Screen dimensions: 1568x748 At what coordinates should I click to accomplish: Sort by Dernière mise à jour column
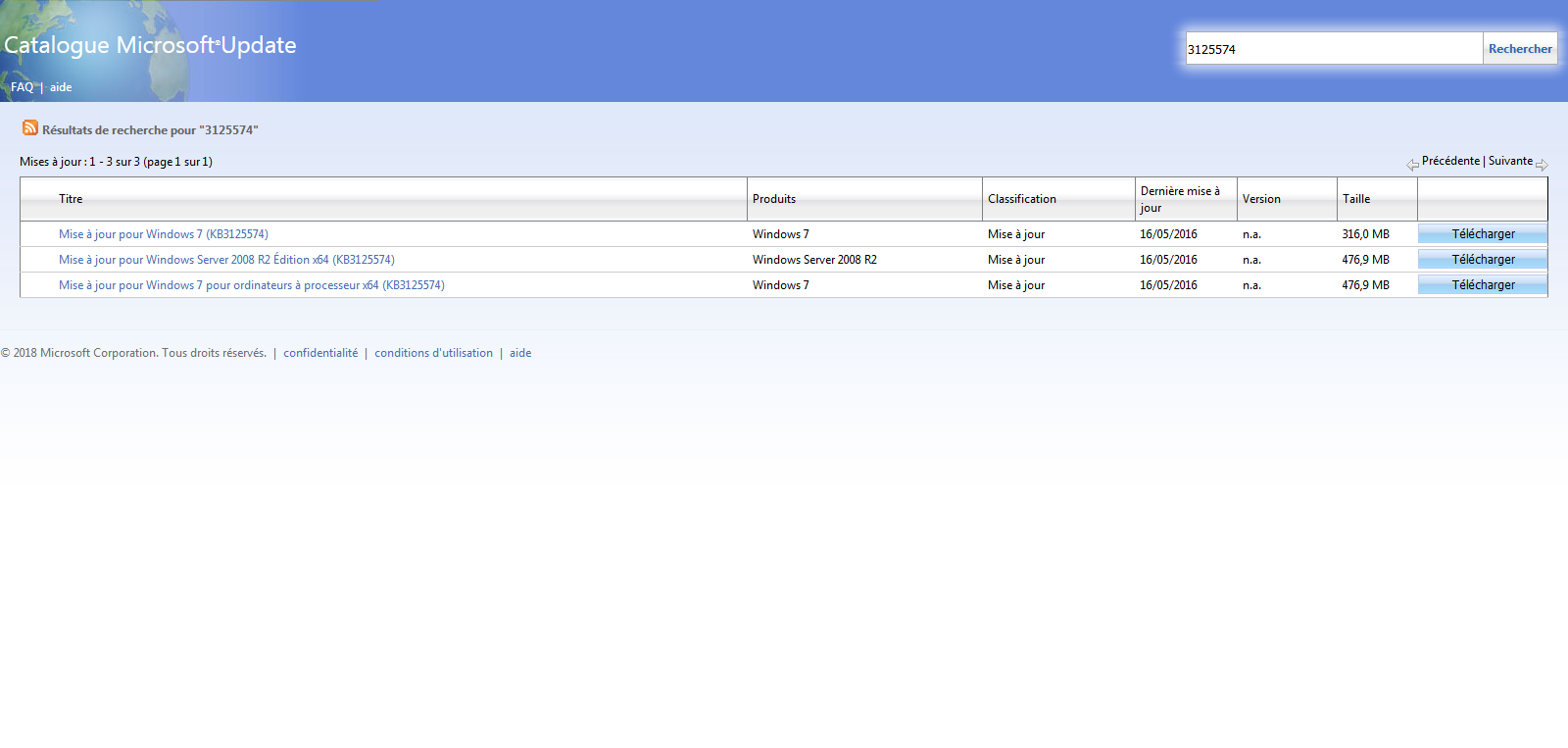tap(1180, 199)
